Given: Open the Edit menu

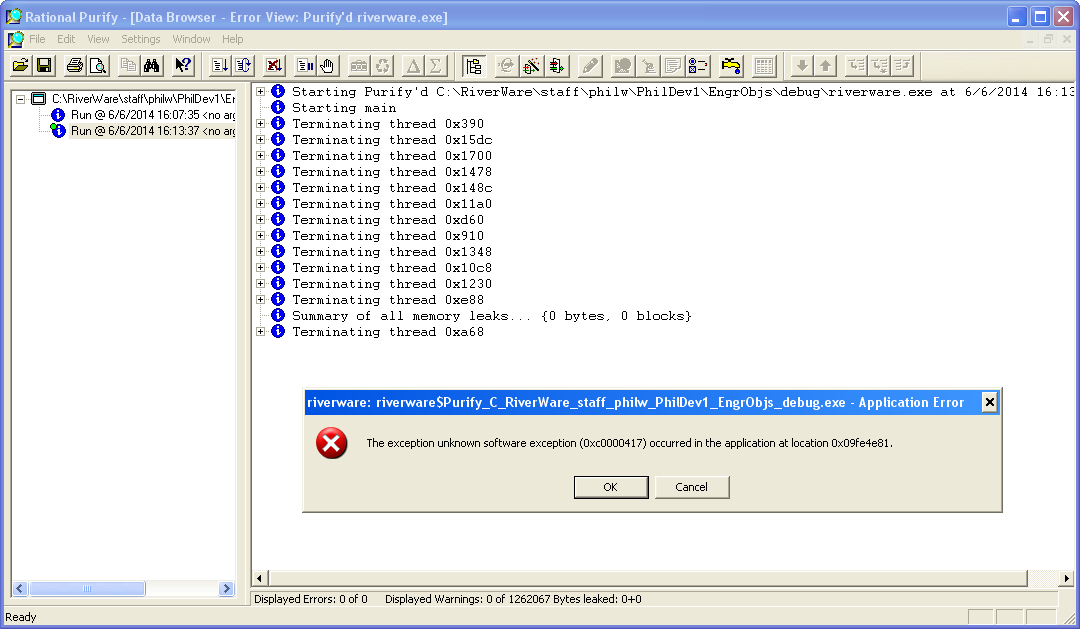Looking at the screenshot, I should pyautogui.click(x=66, y=39).
